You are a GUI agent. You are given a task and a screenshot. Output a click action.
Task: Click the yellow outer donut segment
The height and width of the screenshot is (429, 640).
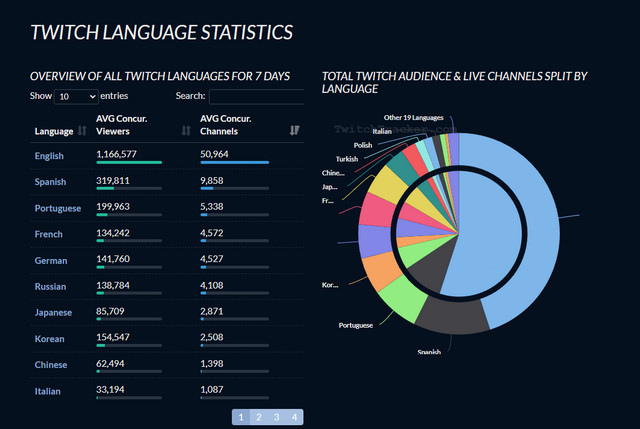[386, 184]
